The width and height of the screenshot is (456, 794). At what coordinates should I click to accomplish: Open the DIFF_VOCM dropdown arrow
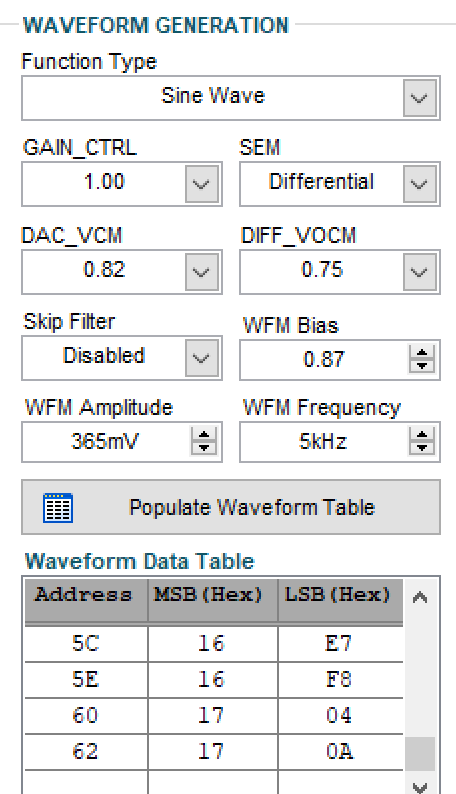pyautogui.click(x=420, y=272)
